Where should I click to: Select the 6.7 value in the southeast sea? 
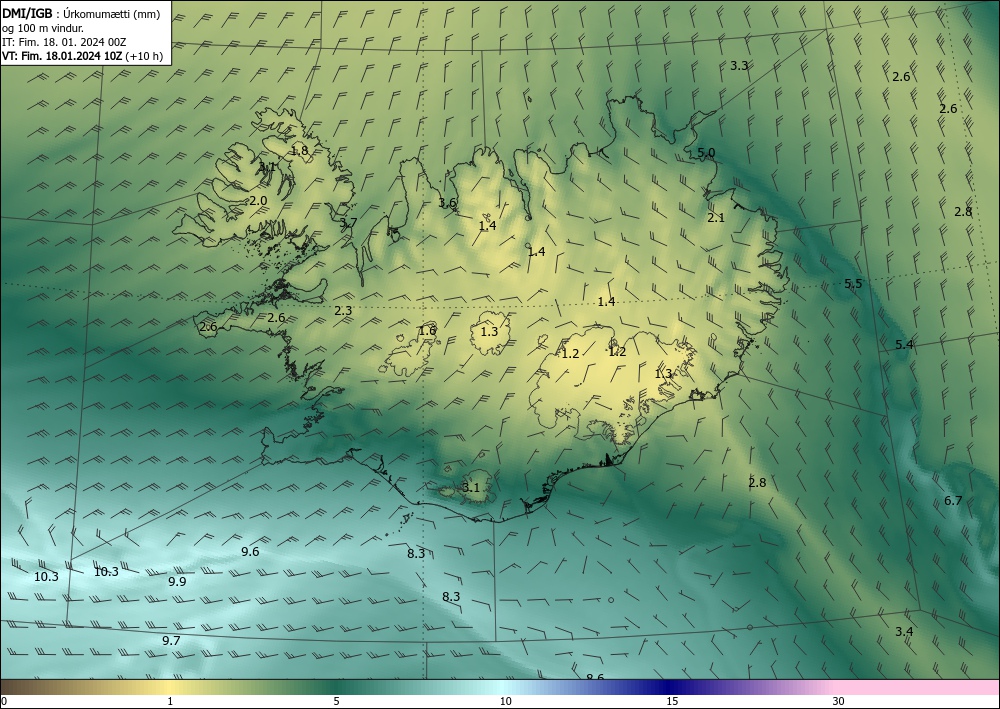click(953, 501)
